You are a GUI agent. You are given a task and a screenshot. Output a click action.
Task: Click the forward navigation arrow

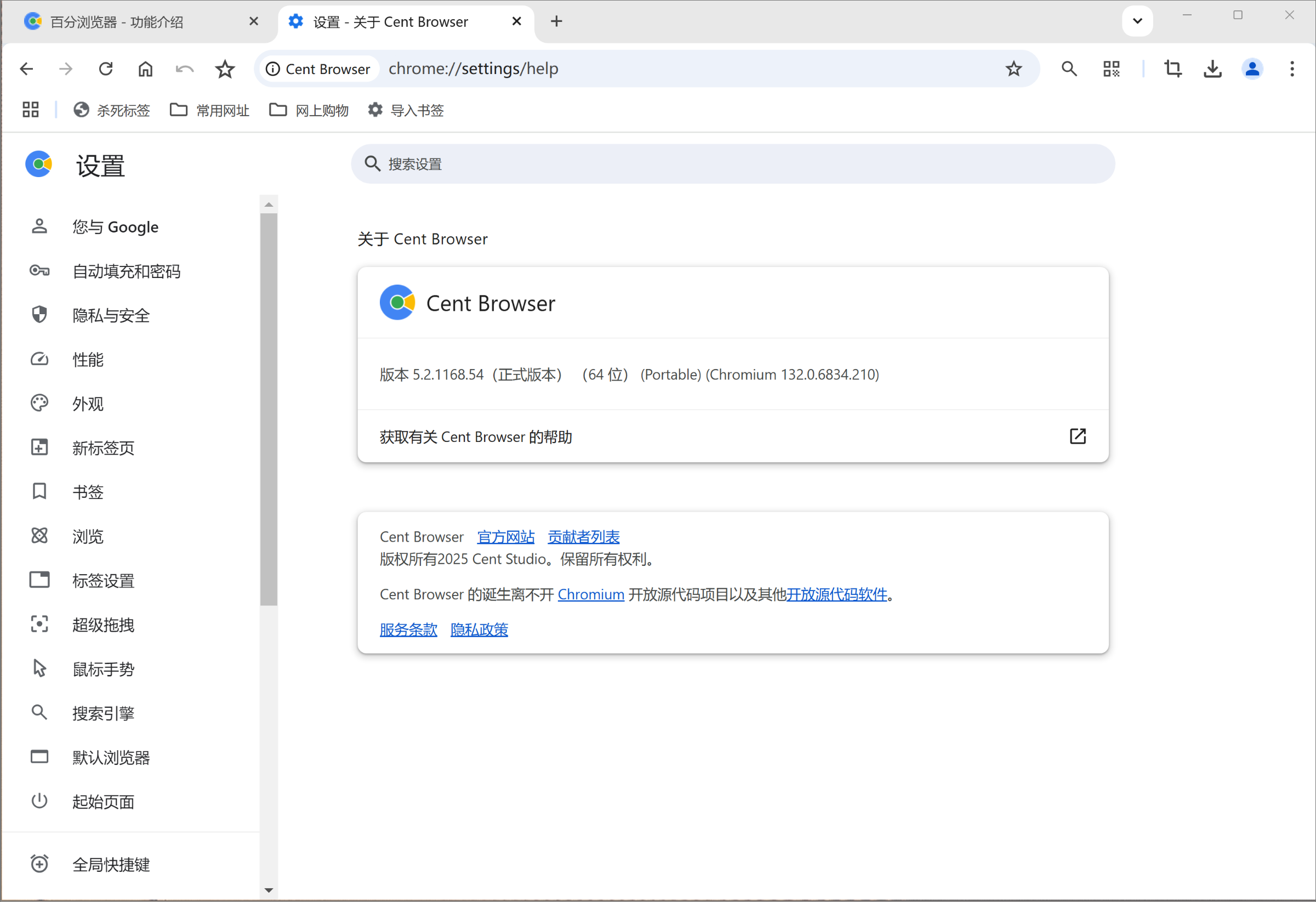tap(66, 69)
